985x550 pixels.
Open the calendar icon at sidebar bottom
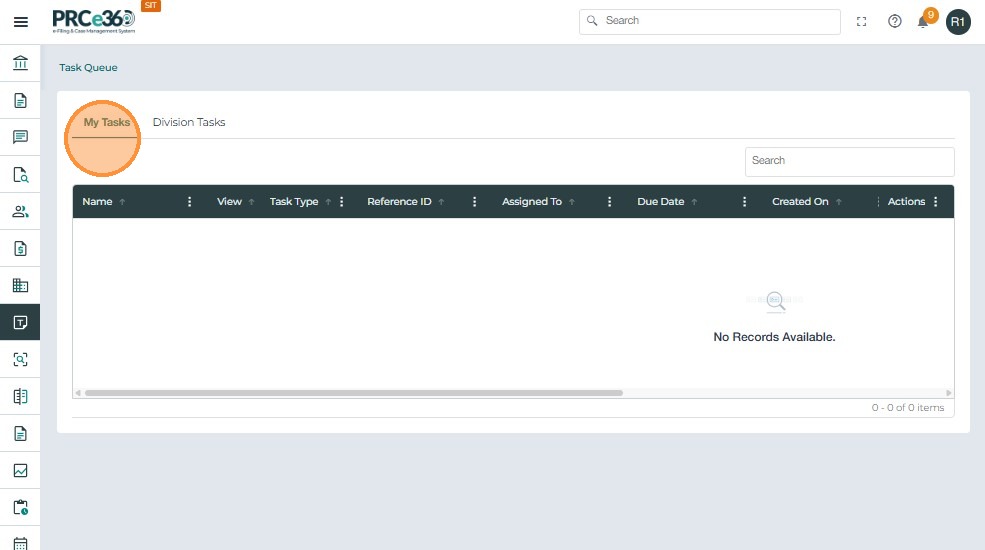coord(20,543)
